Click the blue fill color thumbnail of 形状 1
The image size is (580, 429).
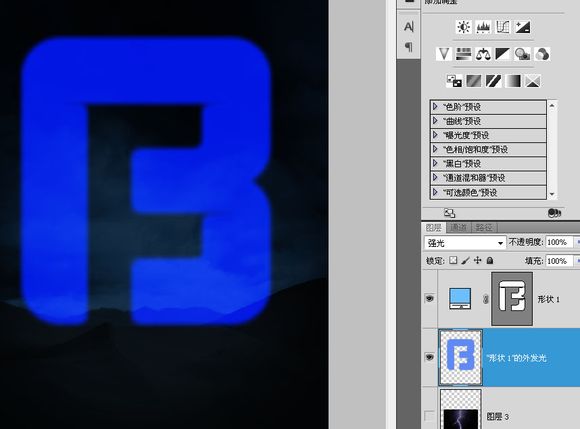[460, 298]
